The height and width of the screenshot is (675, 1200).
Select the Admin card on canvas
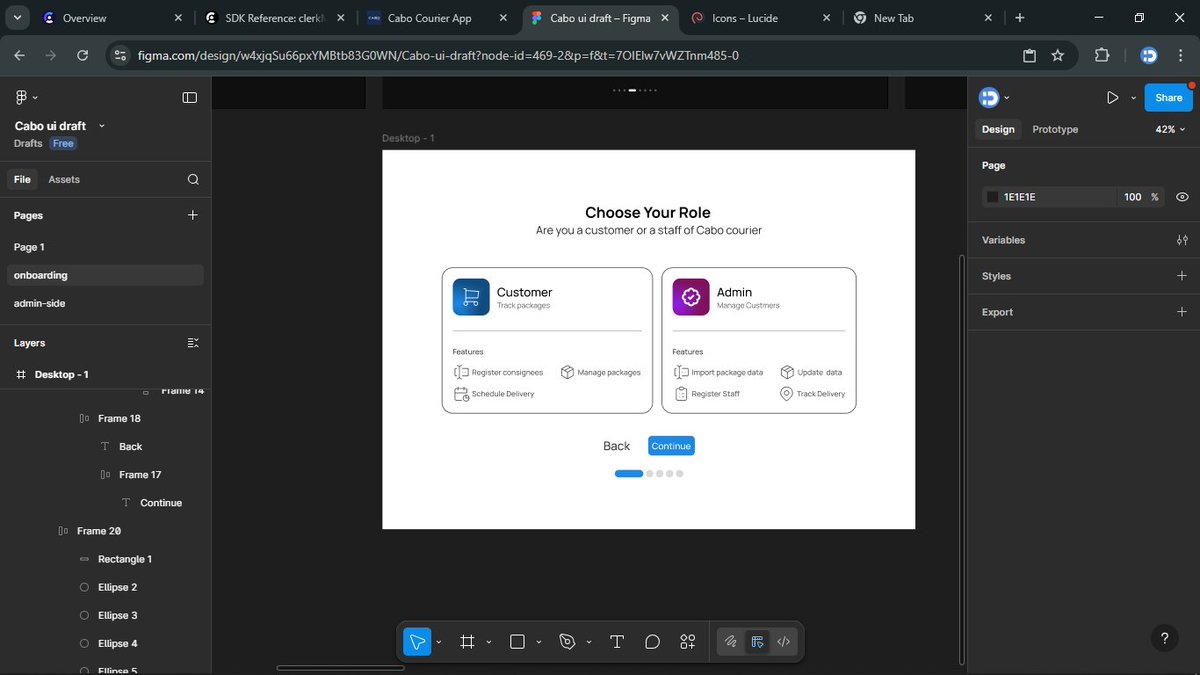click(759, 340)
